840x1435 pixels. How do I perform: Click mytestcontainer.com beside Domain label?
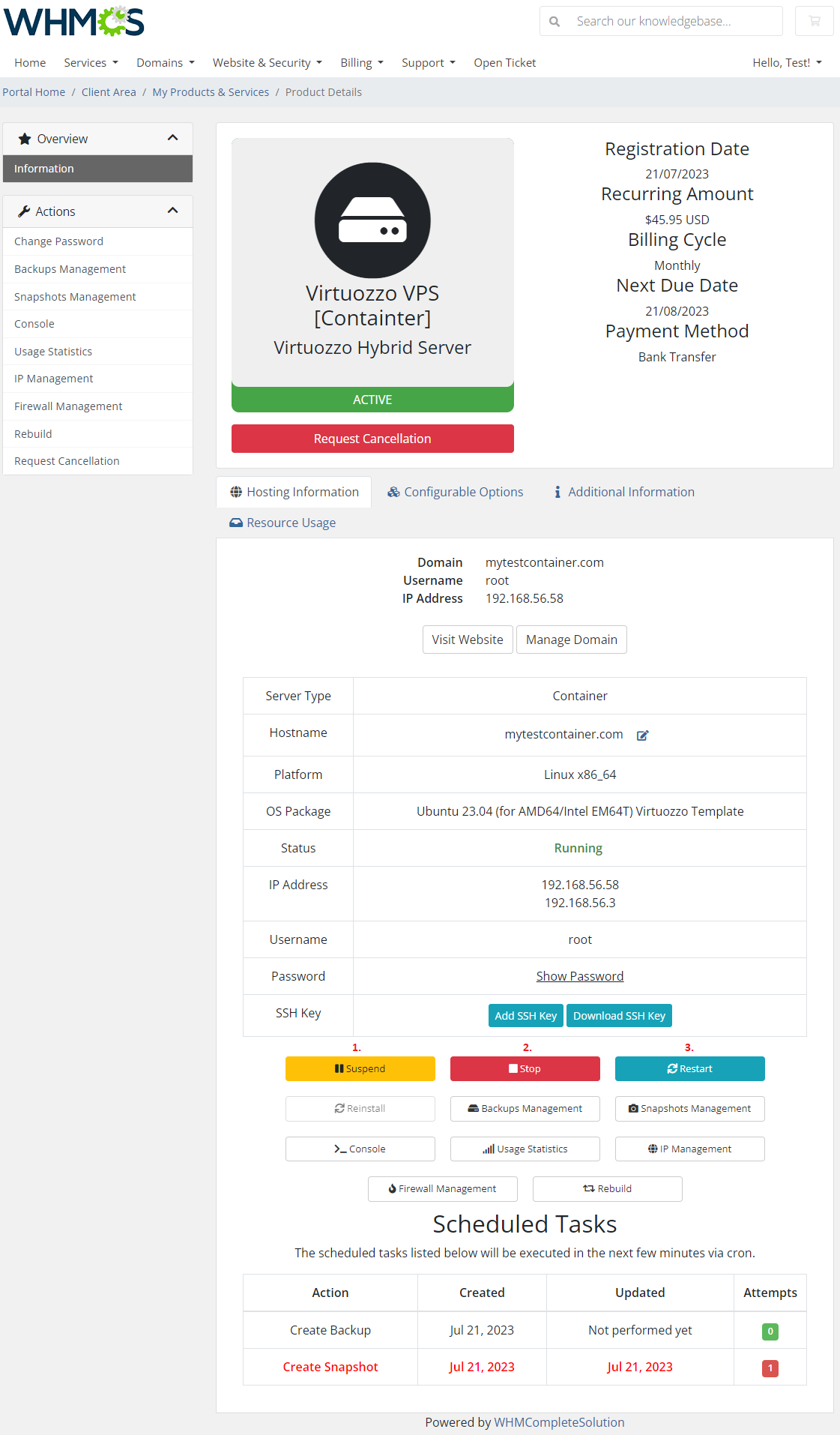pyautogui.click(x=545, y=562)
